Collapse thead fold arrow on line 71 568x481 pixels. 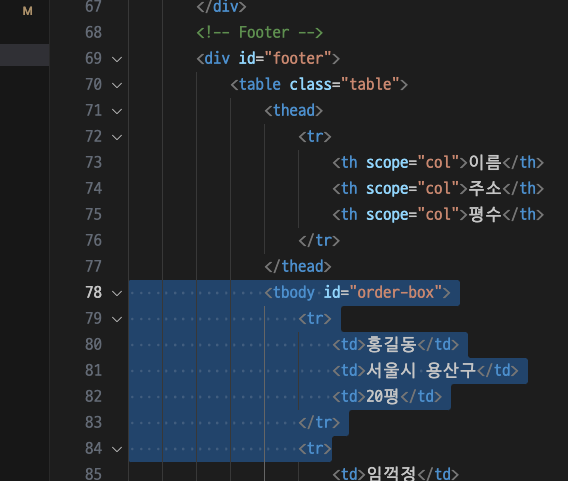(x=117, y=111)
